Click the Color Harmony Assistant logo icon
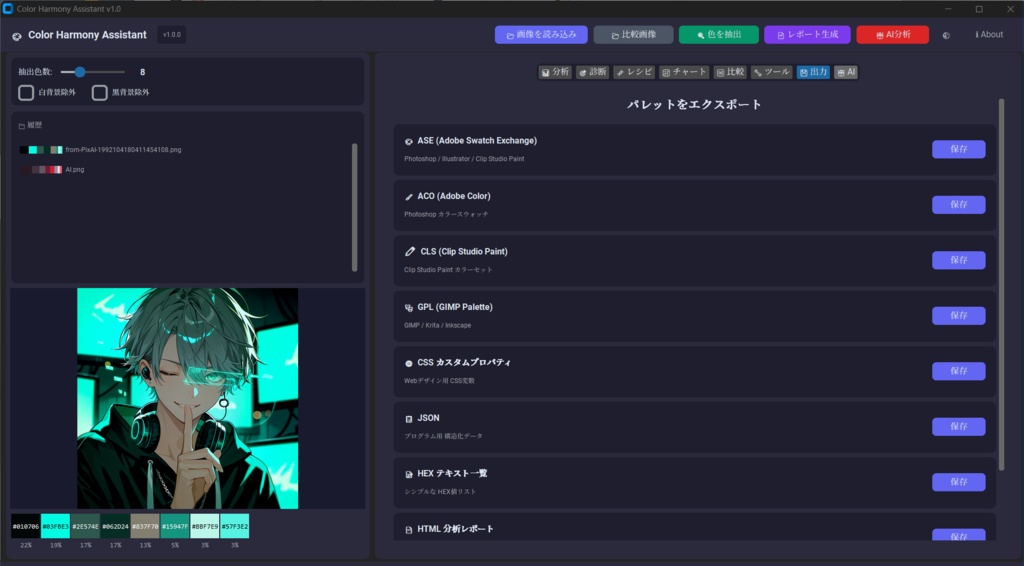Image resolution: width=1024 pixels, height=566 pixels. coord(17,36)
